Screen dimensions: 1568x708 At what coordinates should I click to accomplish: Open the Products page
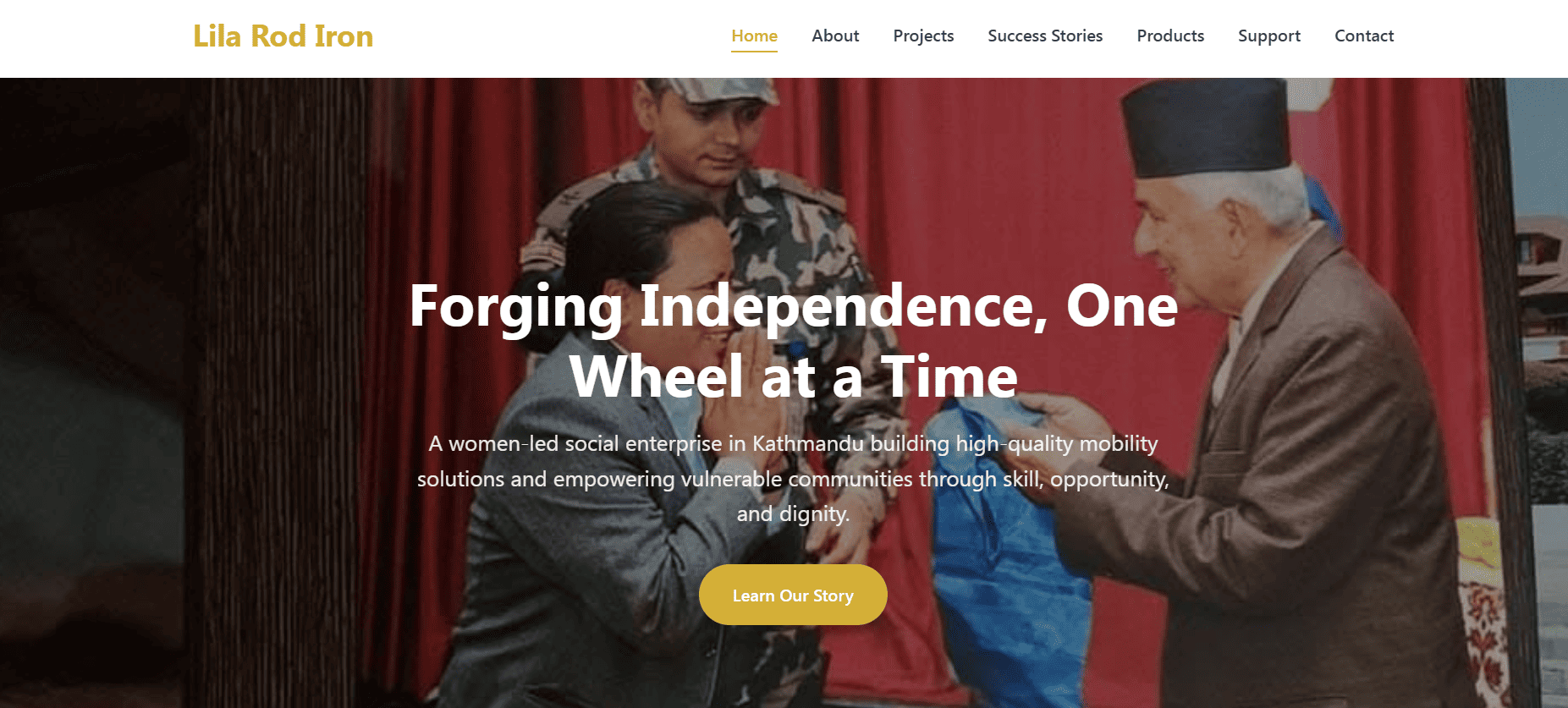point(1170,36)
